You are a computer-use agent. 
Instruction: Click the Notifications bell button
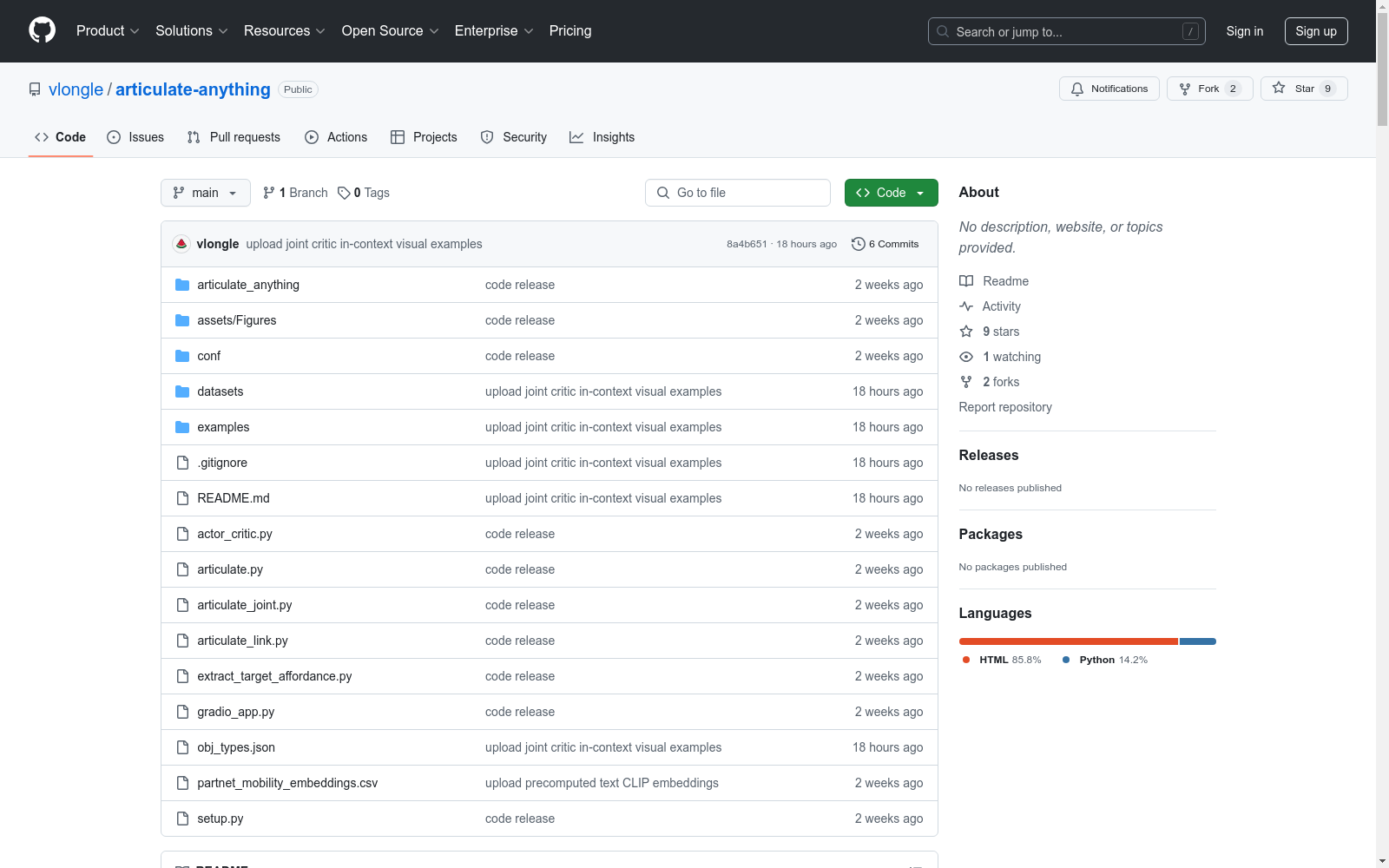tap(1109, 89)
